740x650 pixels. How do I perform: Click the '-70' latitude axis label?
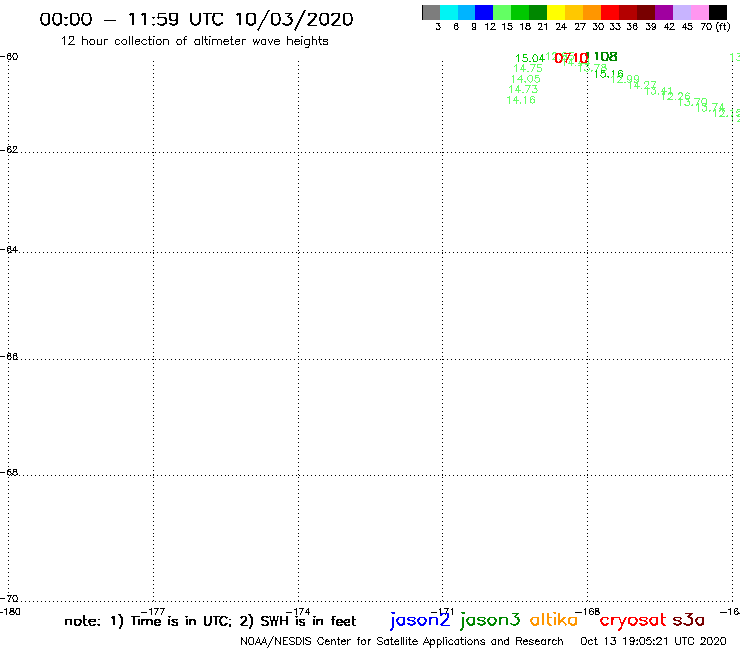[9, 599]
